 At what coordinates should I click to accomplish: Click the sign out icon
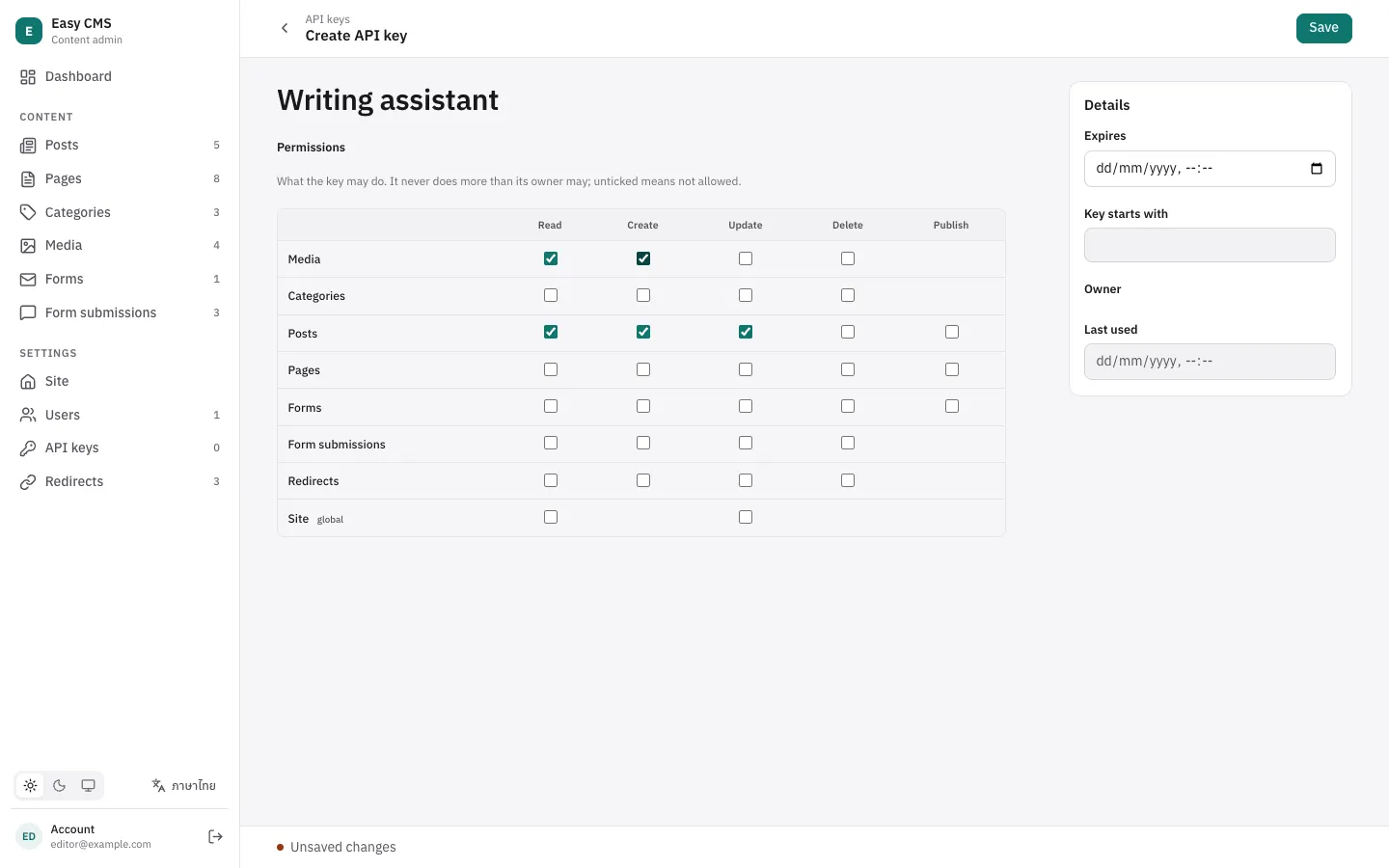216,837
